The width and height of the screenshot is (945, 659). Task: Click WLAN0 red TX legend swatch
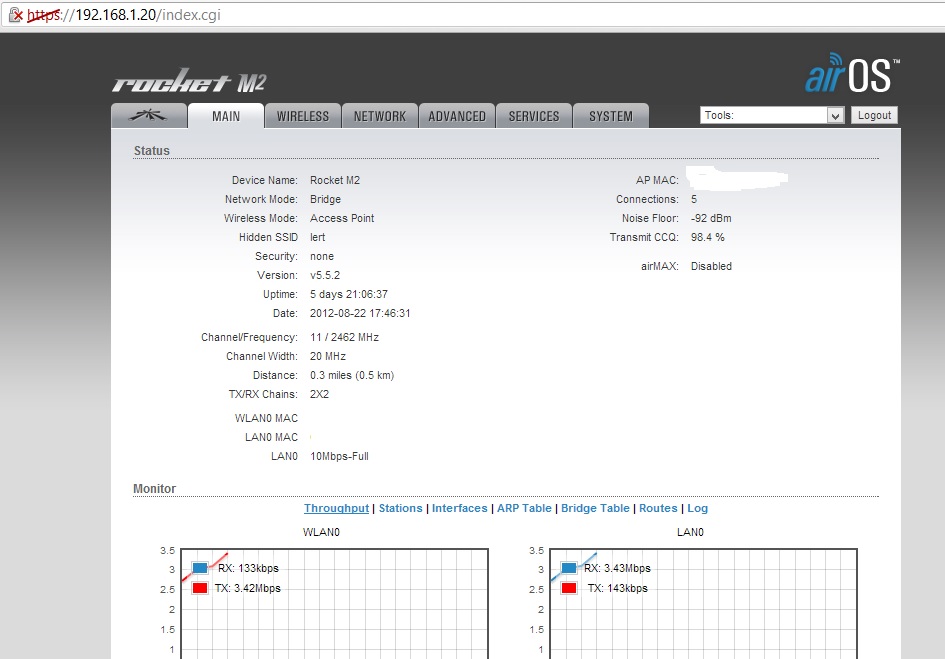pyautogui.click(x=199, y=588)
